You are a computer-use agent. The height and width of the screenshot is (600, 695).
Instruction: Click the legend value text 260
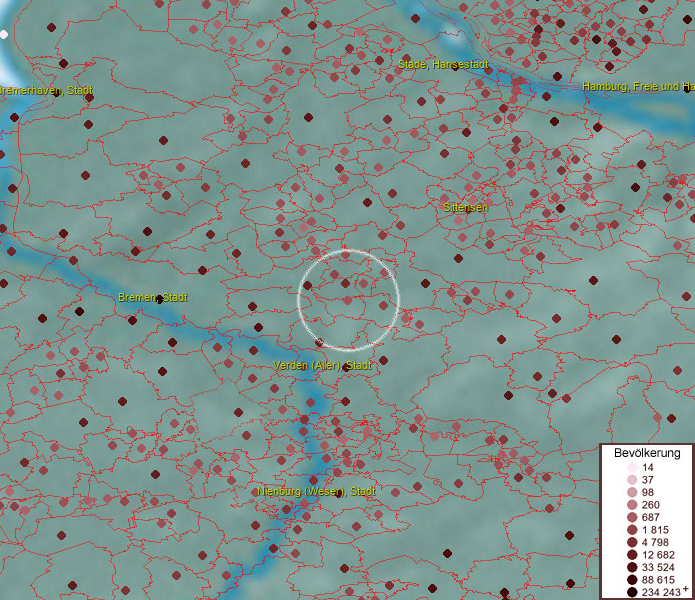click(651, 505)
